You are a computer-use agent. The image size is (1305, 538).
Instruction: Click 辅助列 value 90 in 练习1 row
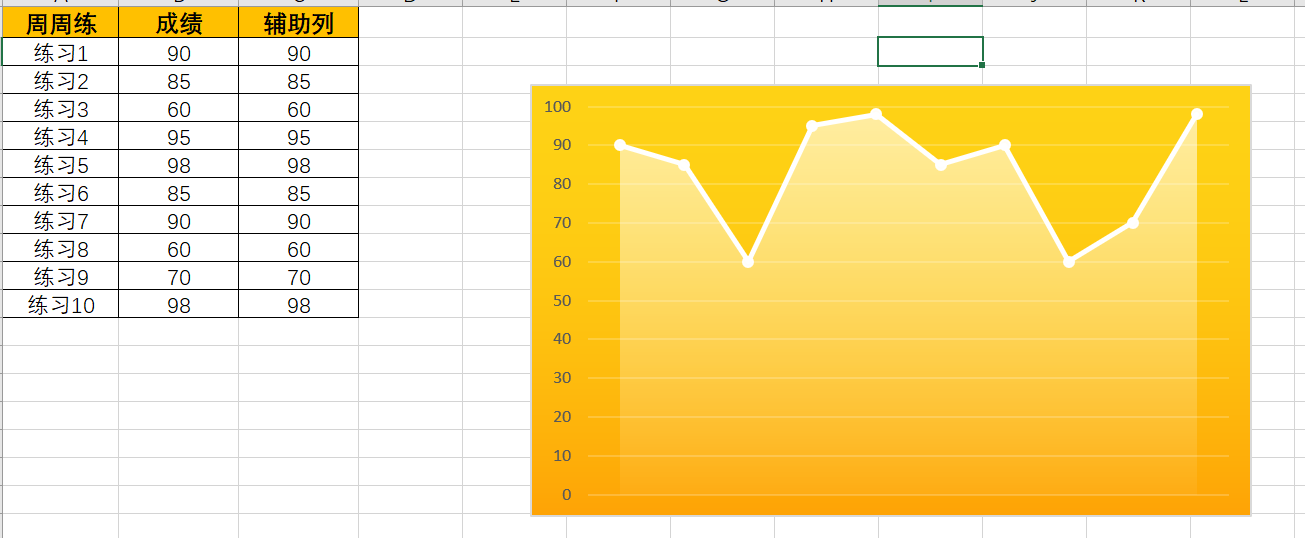pyautogui.click(x=298, y=52)
